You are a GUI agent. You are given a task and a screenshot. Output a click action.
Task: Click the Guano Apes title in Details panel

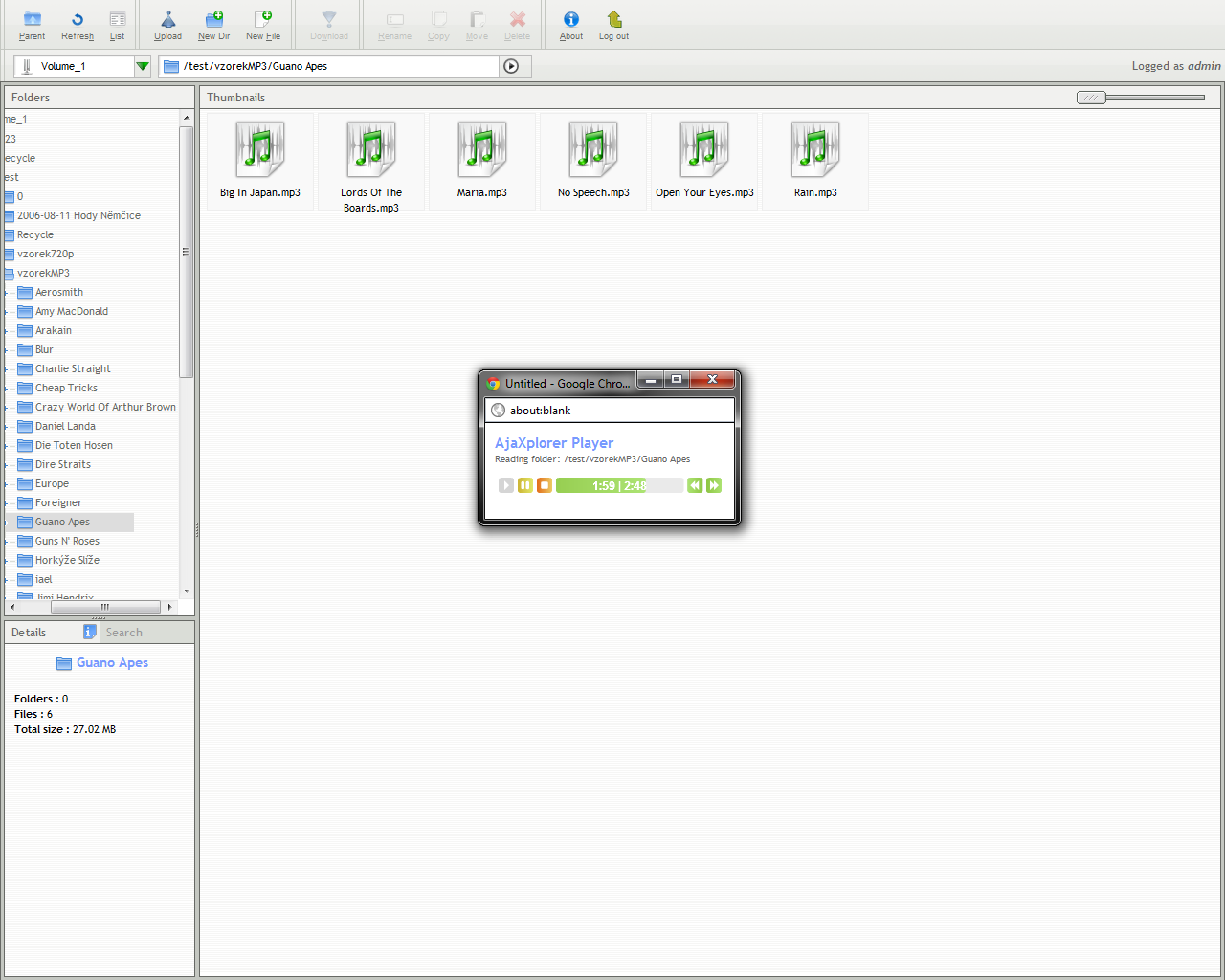pos(112,662)
